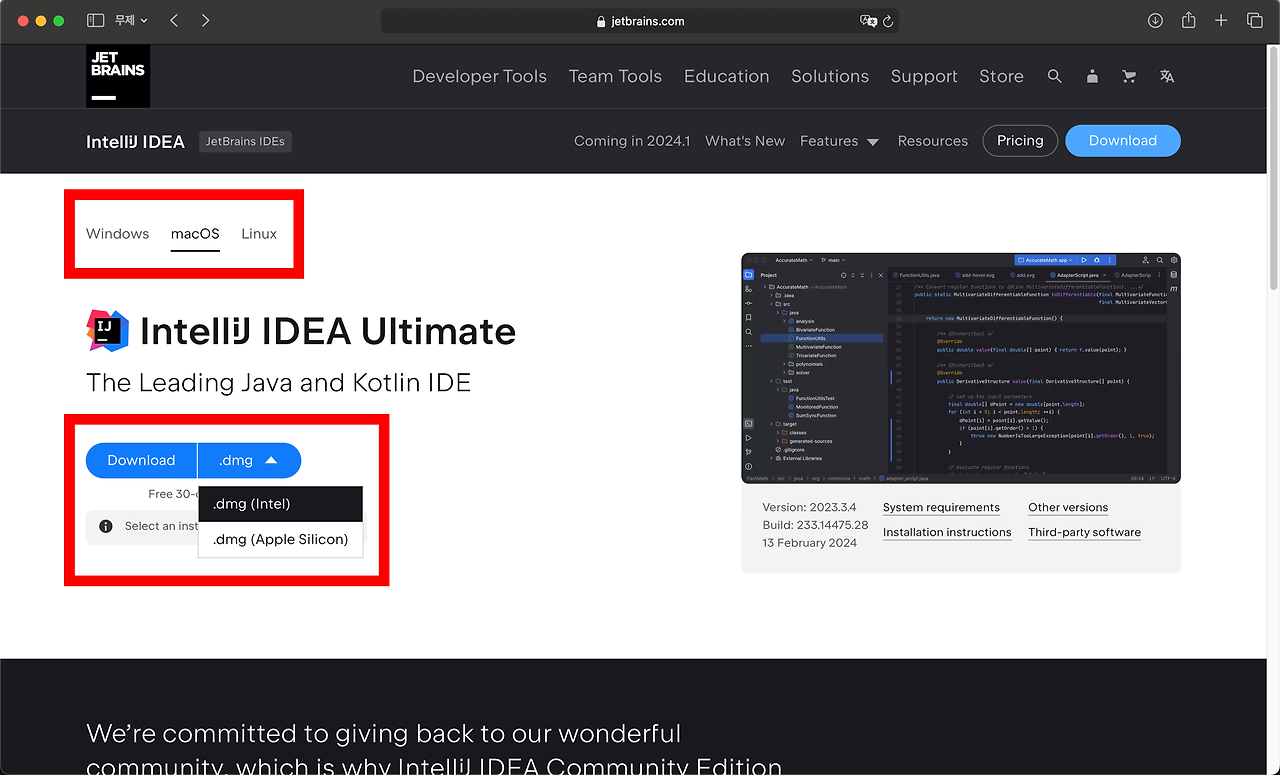Switch to the Linux tab
The image size is (1280, 775).
click(x=259, y=234)
